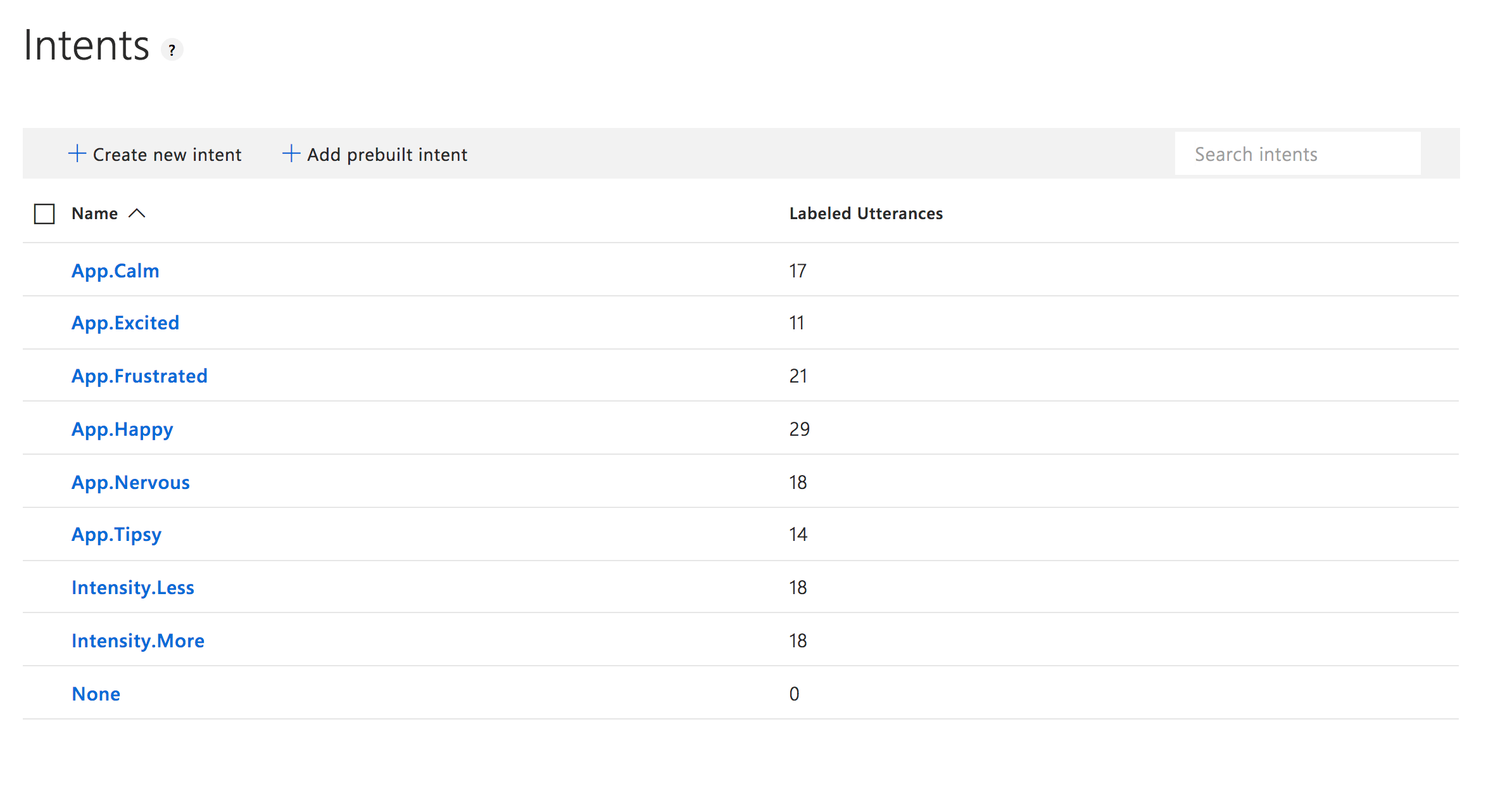Open the App.Happy intent
The image size is (1512, 793).
tap(122, 429)
